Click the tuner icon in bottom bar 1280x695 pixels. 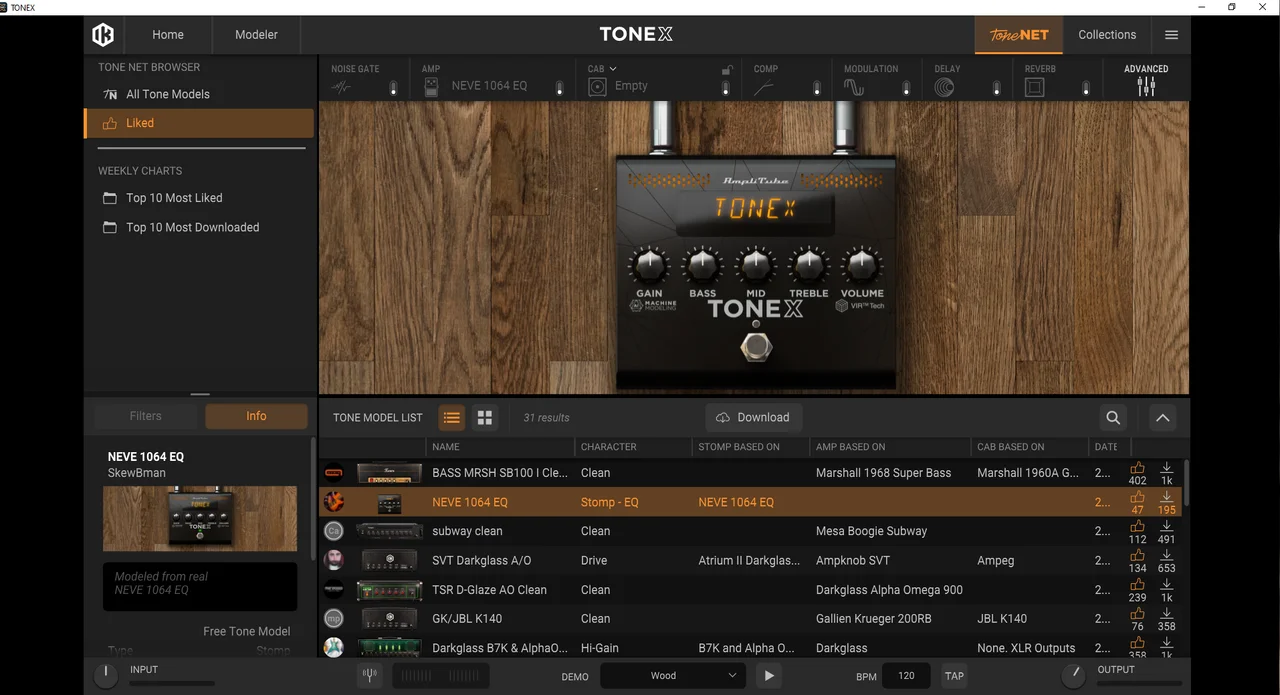(x=370, y=675)
